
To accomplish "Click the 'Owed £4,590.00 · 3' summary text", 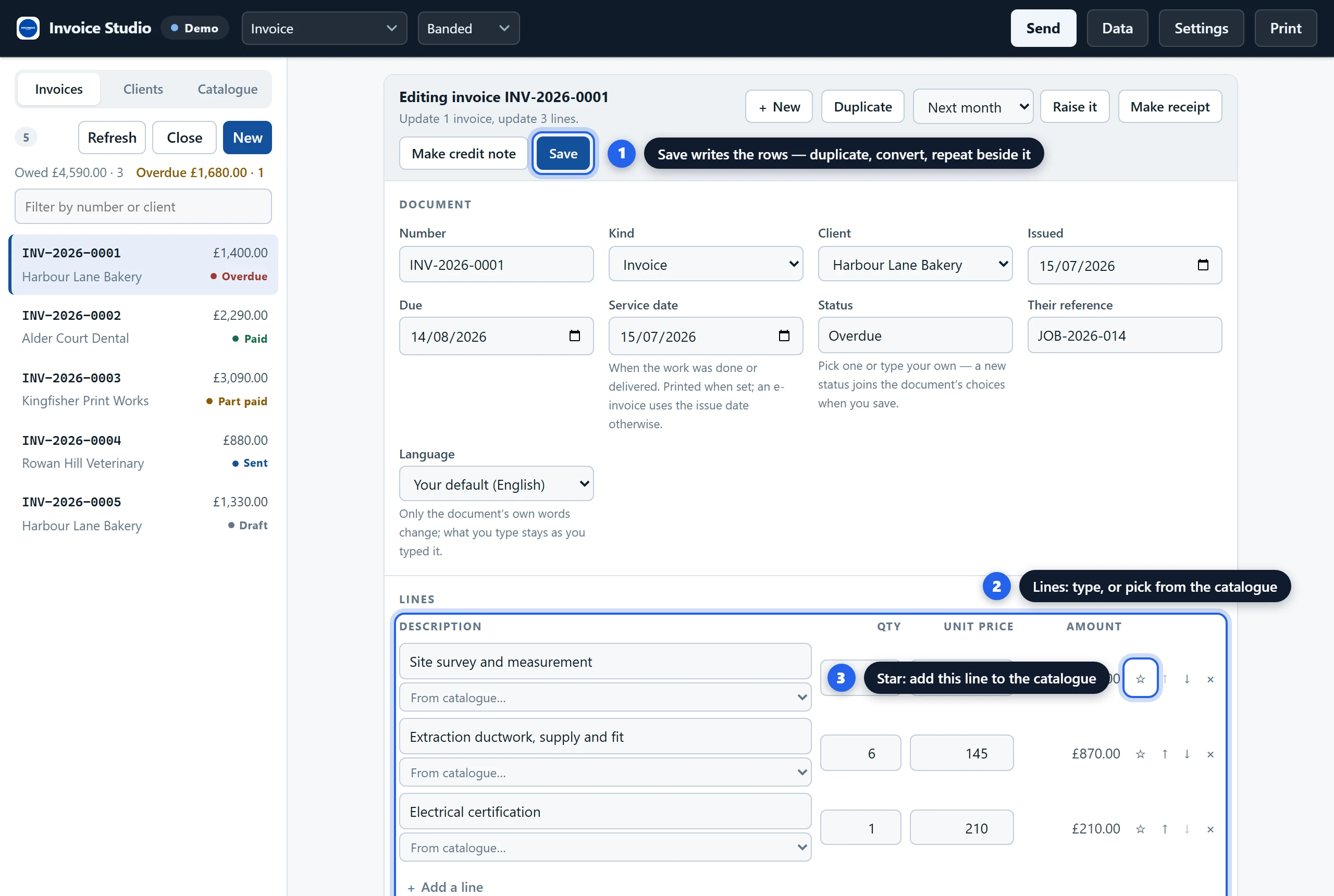I will (x=69, y=172).
